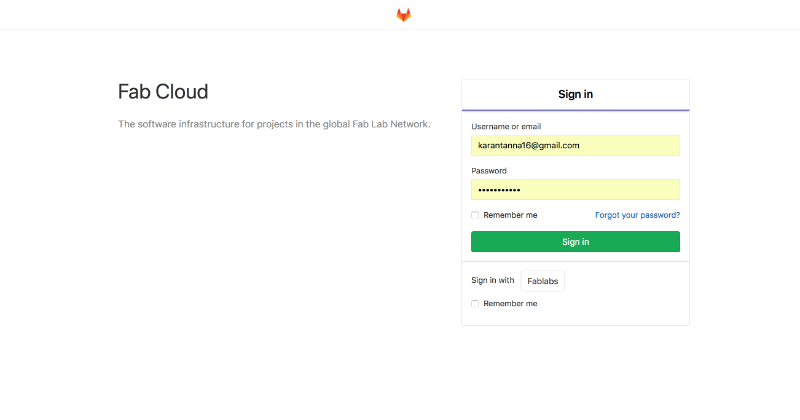The image size is (800, 420).
Task: Click the Username or email label
Action: tap(506, 127)
